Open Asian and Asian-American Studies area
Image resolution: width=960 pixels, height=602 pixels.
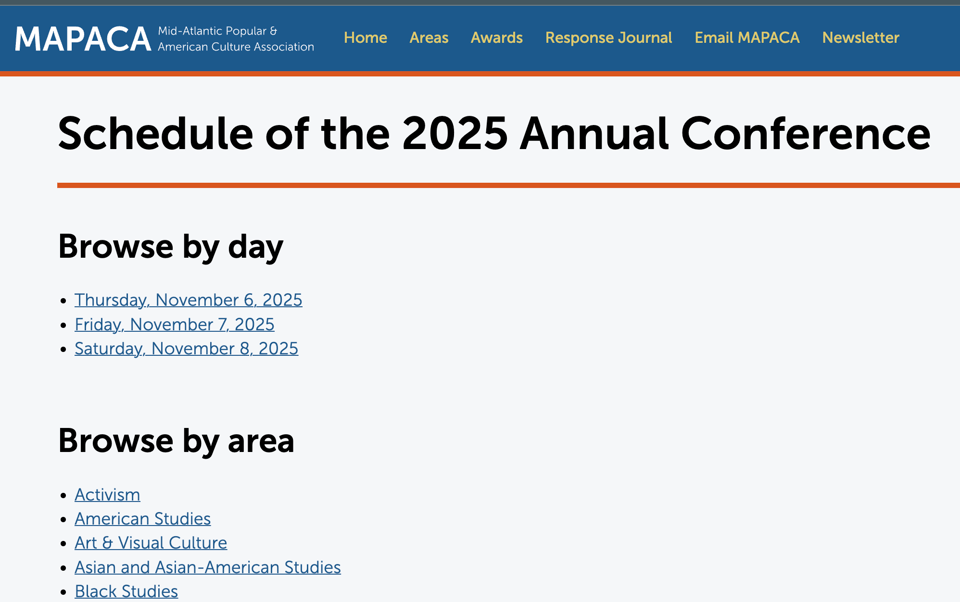207,568
